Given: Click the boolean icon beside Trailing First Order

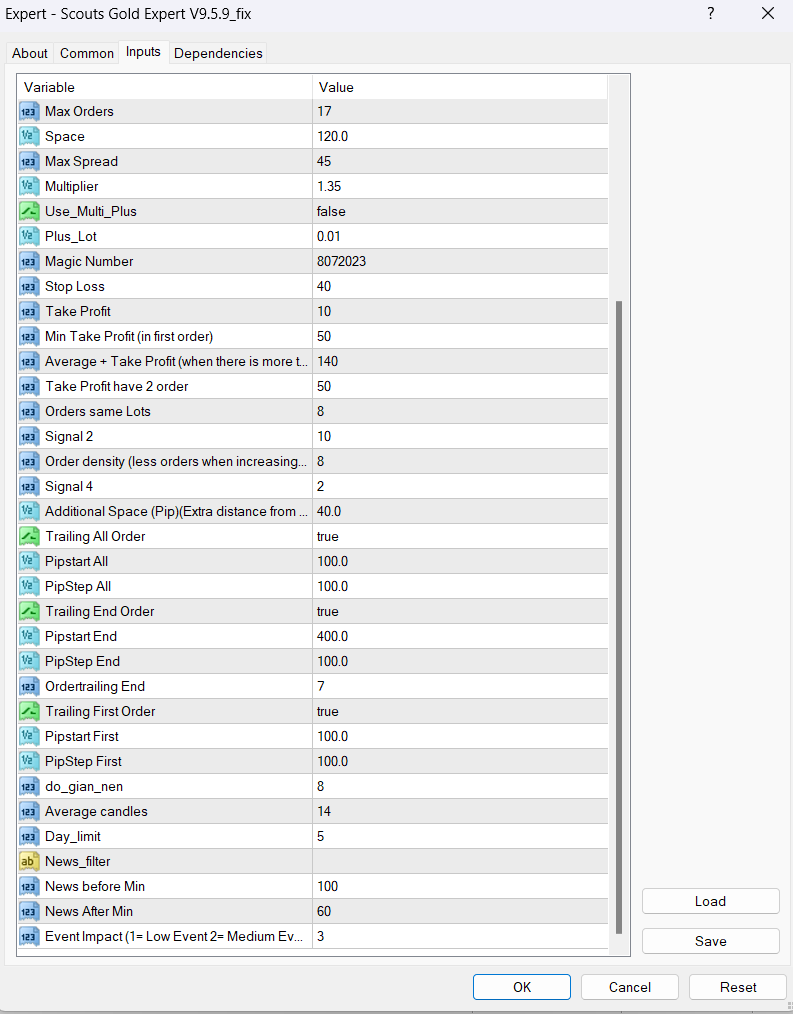Looking at the screenshot, I should [29, 711].
